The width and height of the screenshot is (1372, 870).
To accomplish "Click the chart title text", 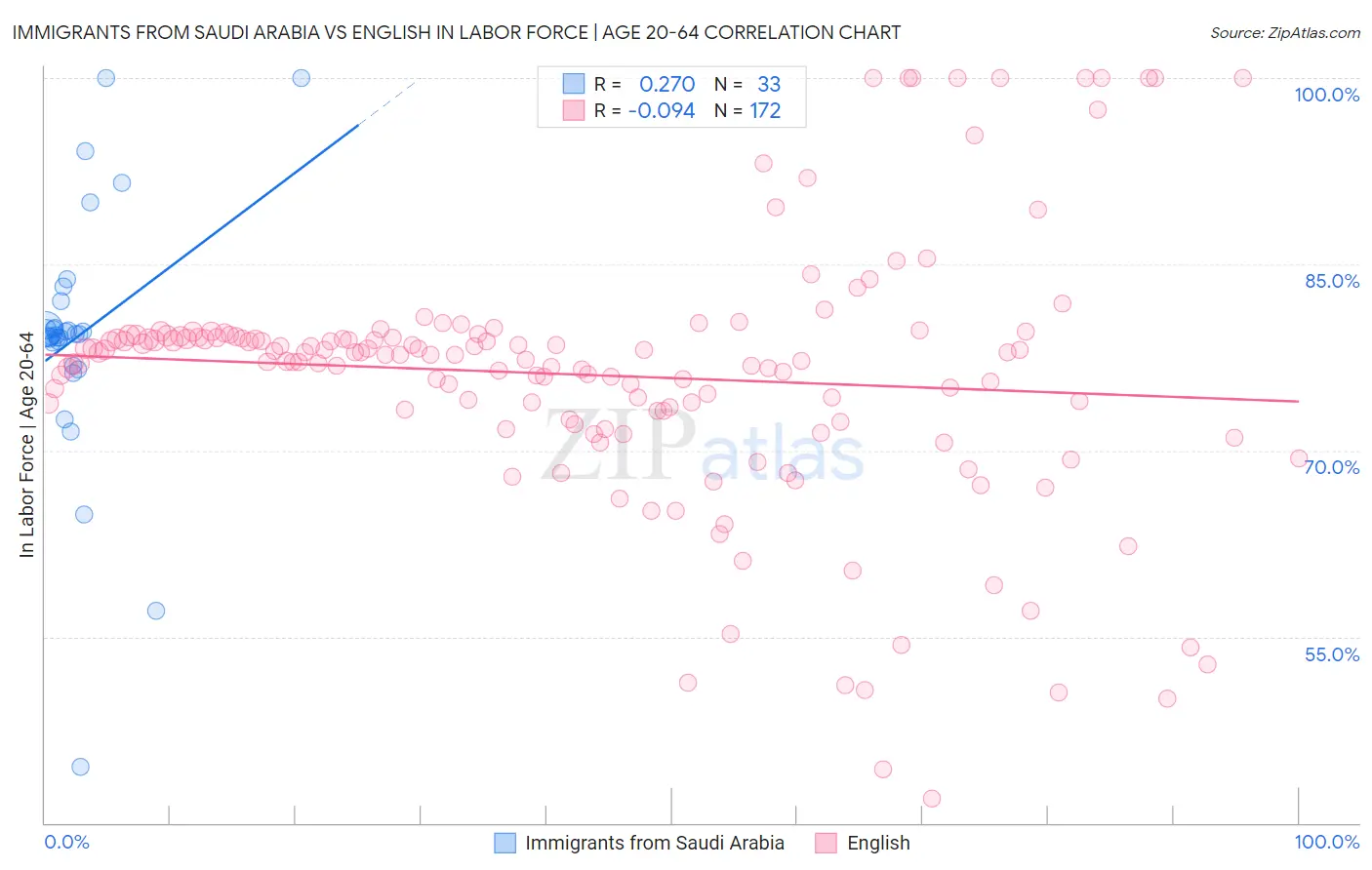I will point(457,32).
